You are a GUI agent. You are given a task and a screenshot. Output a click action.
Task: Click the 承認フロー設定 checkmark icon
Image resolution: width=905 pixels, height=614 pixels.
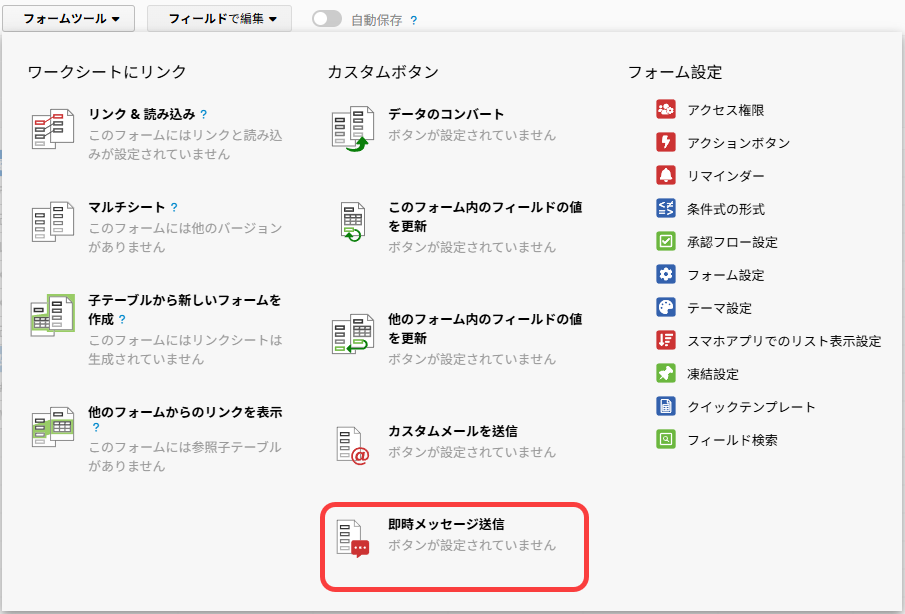pos(665,241)
